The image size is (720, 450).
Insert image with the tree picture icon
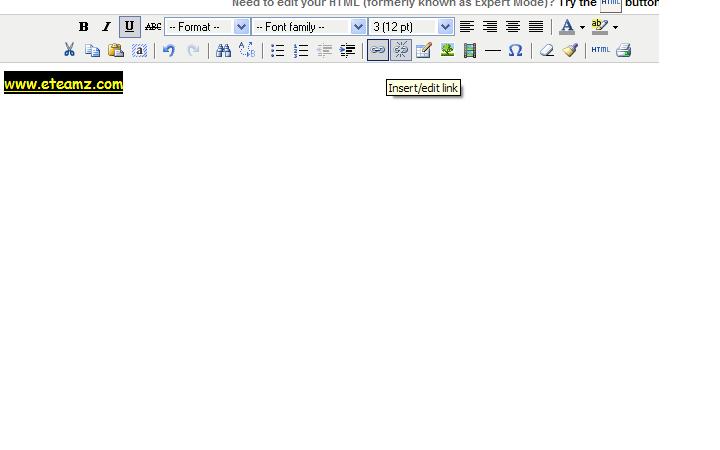pos(447,50)
